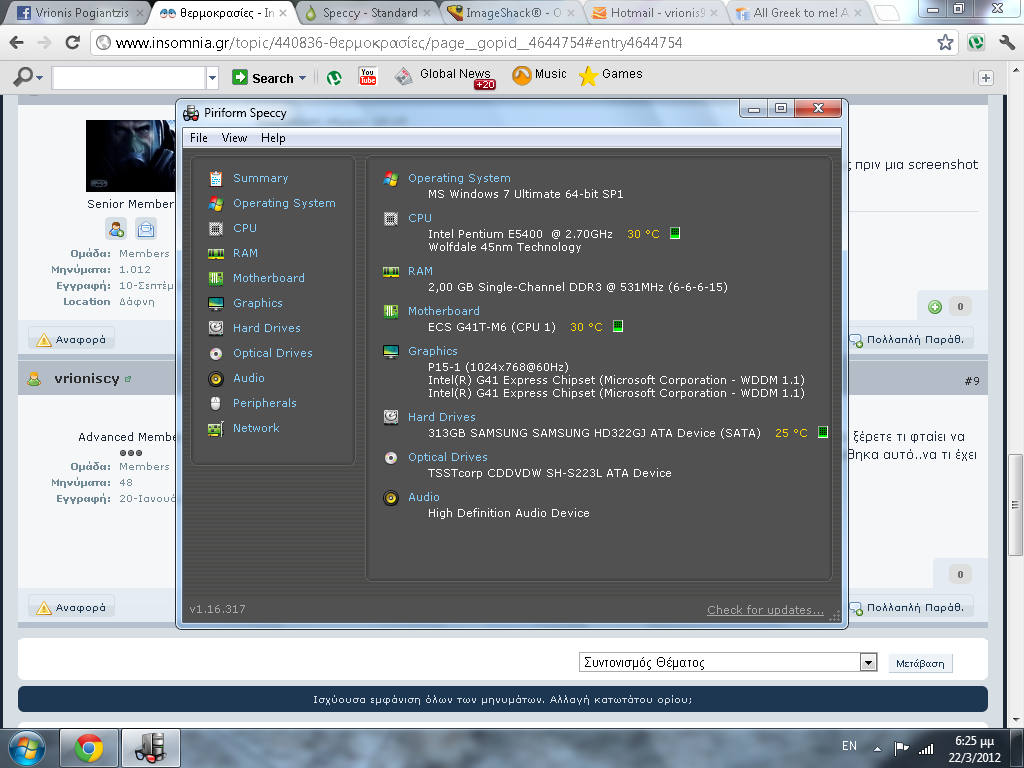
Task: Click the Network icon in sidebar
Action: (x=216, y=428)
